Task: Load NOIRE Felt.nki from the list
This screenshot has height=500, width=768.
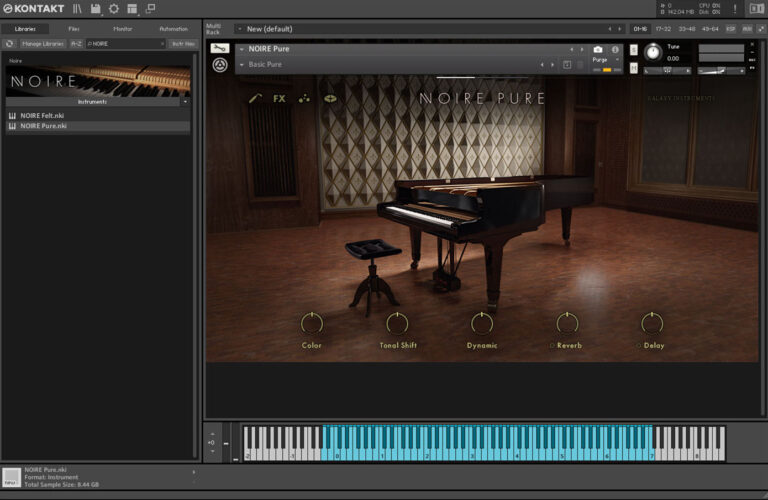Action: click(x=98, y=116)
